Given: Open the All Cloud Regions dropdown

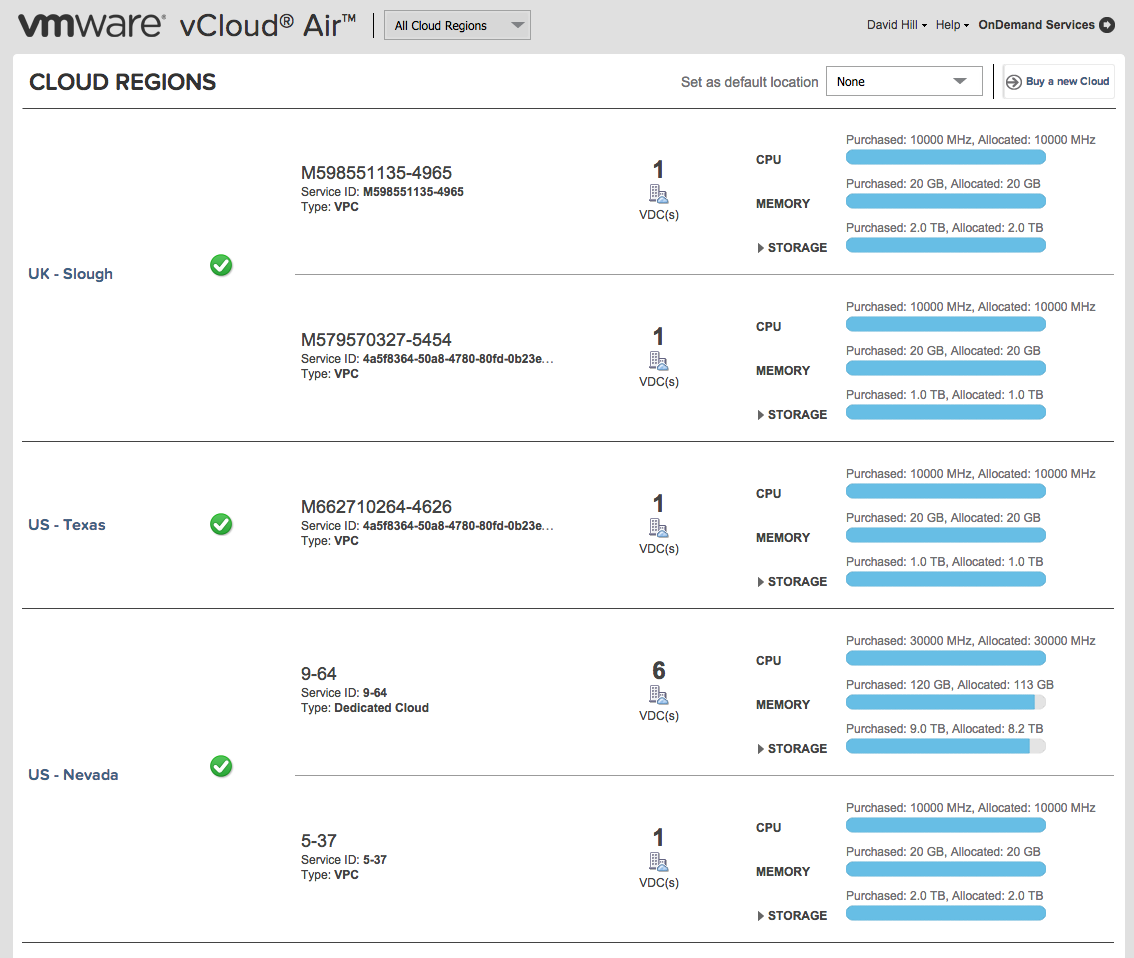Looking at the screenshot, I should click(x=457, y=25).
